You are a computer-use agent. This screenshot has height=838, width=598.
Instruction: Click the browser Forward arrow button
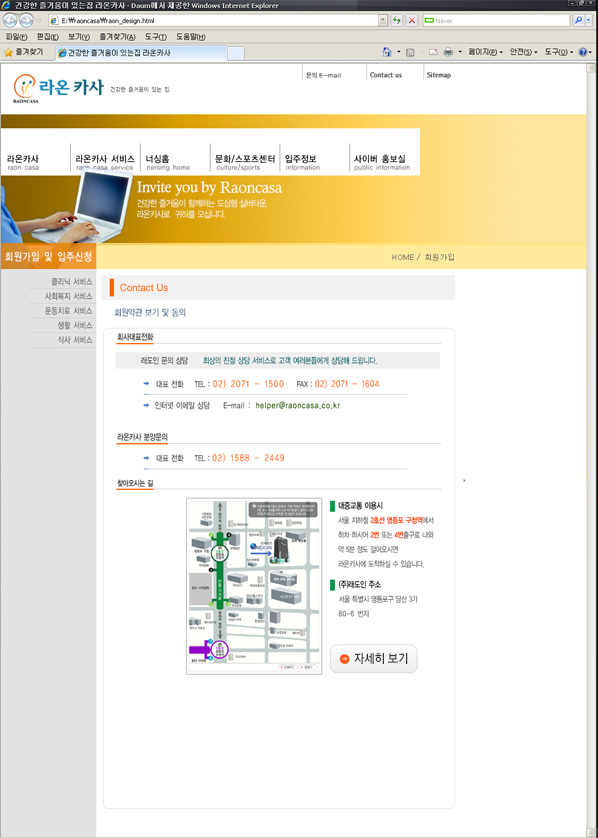pyautogui.click(x=26, y=21)
